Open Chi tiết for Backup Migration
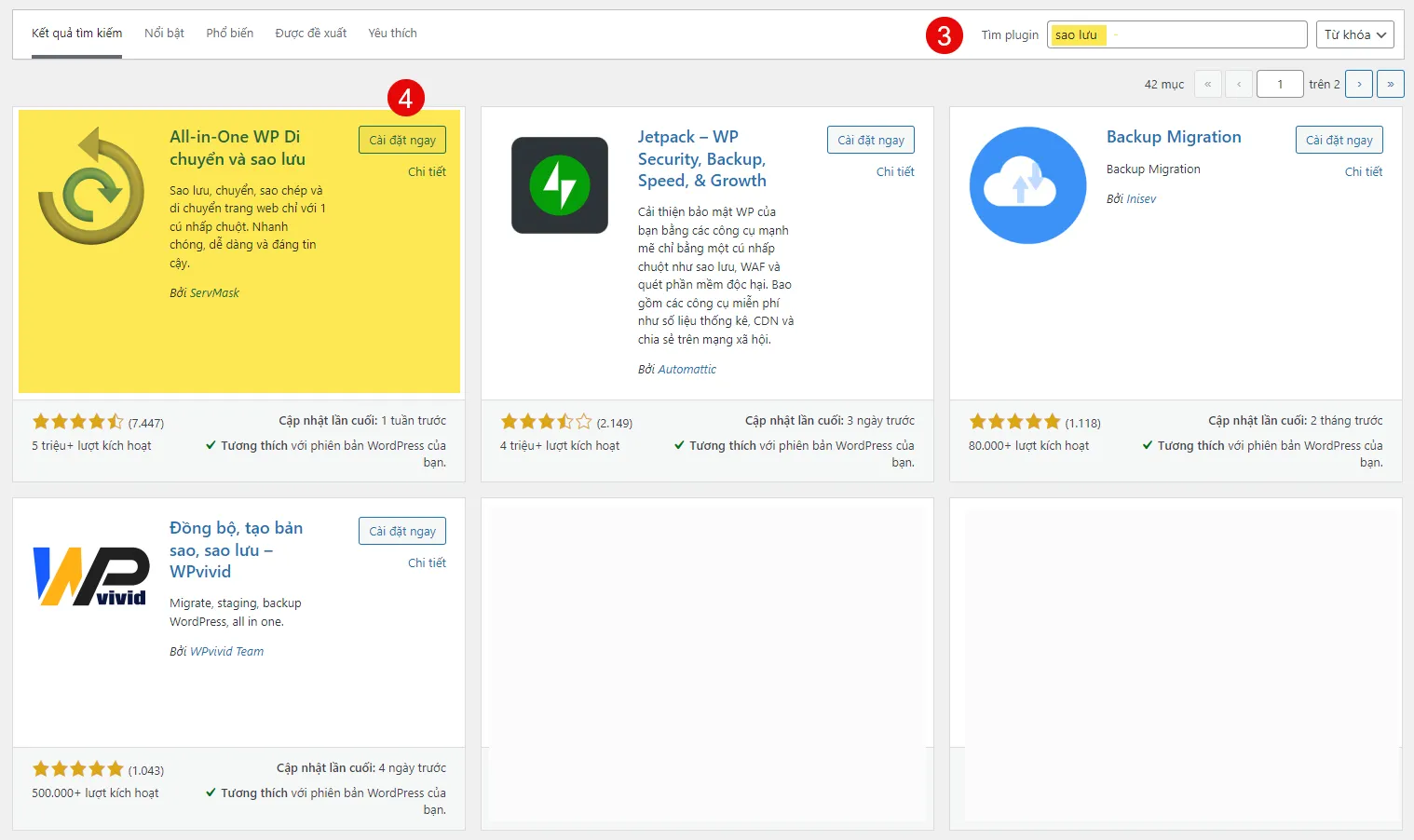The width and height of the screenshot is (1414, 840). tap(1364, 172)
